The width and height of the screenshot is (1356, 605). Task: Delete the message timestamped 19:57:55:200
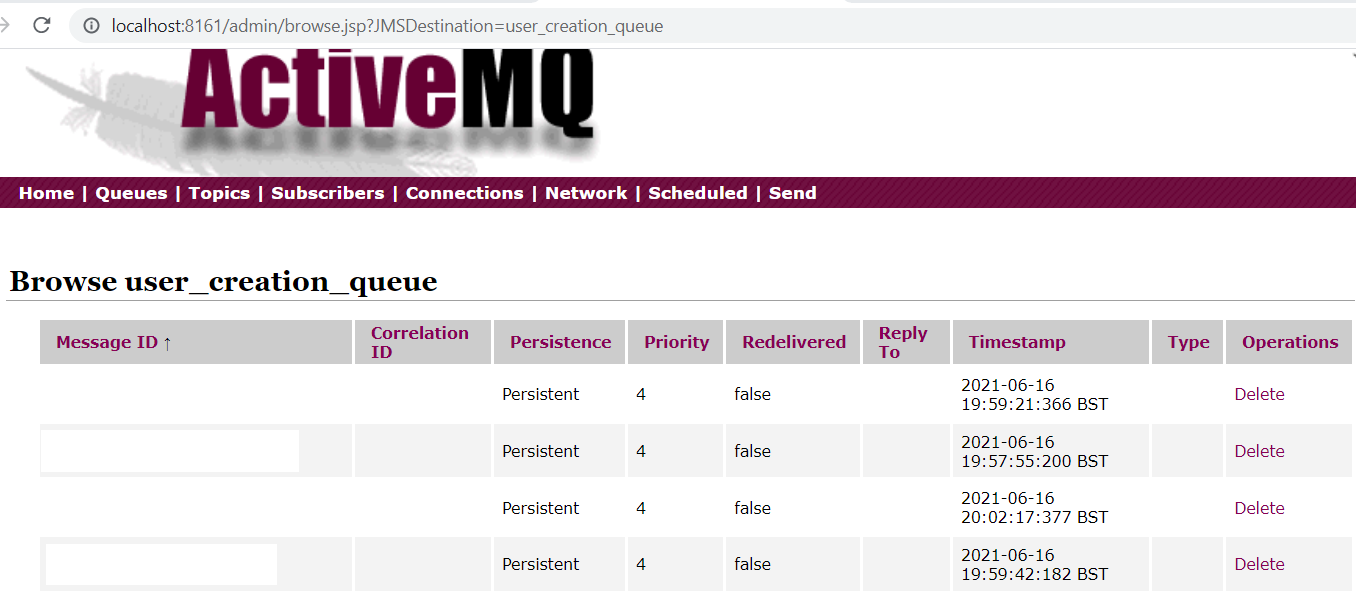[x=1258, y=450]
